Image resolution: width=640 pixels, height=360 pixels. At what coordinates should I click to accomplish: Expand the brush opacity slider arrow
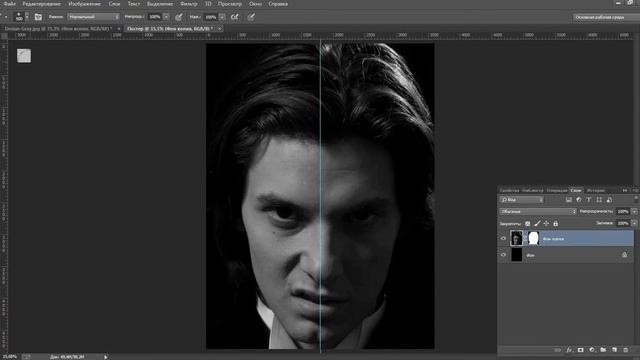pos(166,17)
